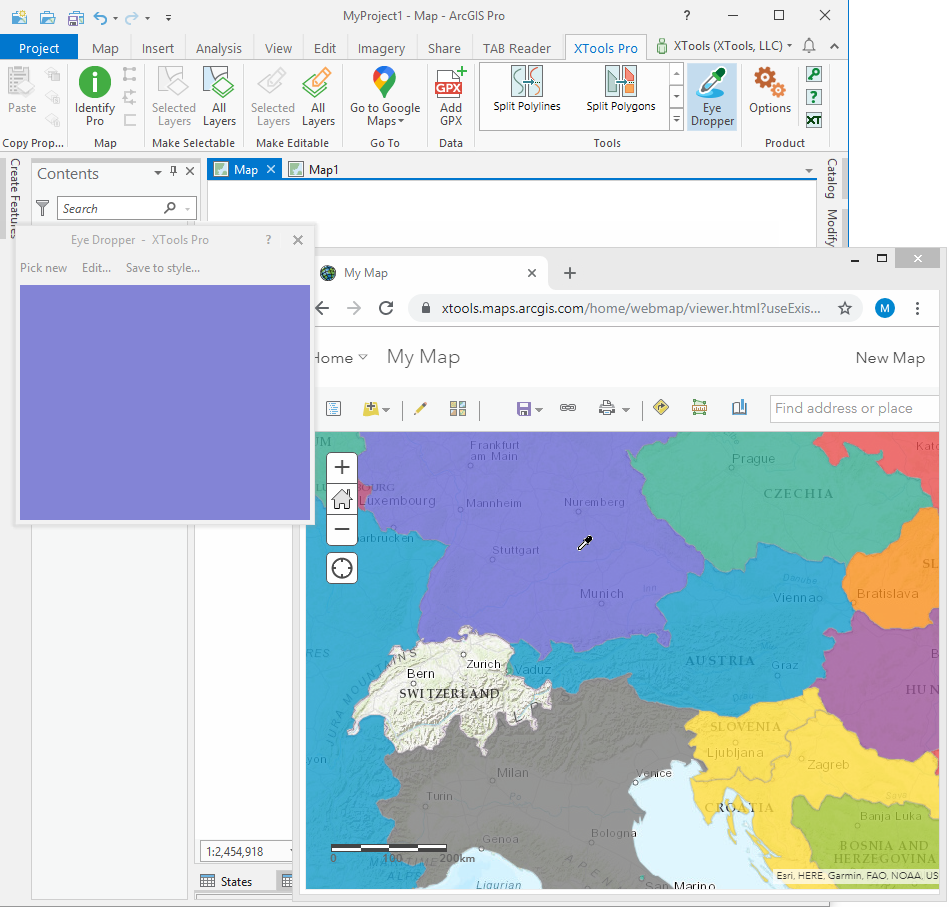This screenshot has width=949, height=907.
Task: Click the find my location button
Action: point(342,569)
